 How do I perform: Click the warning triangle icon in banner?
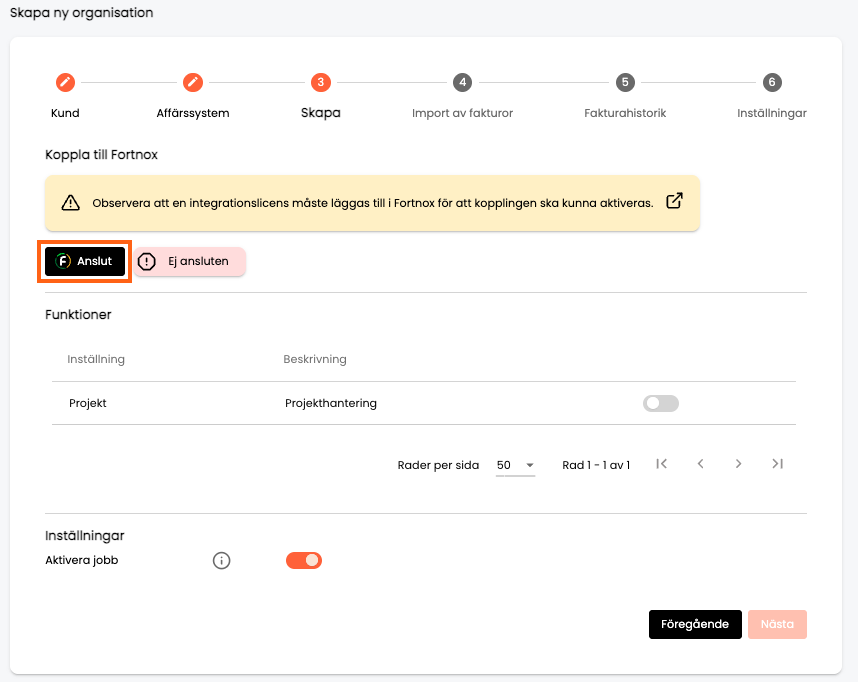click(x=71, y=203)
